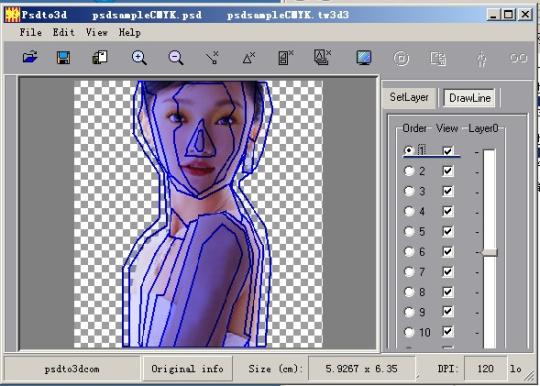Zoom in with the plus magnifier
Viewport: 540px width, 386px height.
pyautogui.click(x=139, y=58)
